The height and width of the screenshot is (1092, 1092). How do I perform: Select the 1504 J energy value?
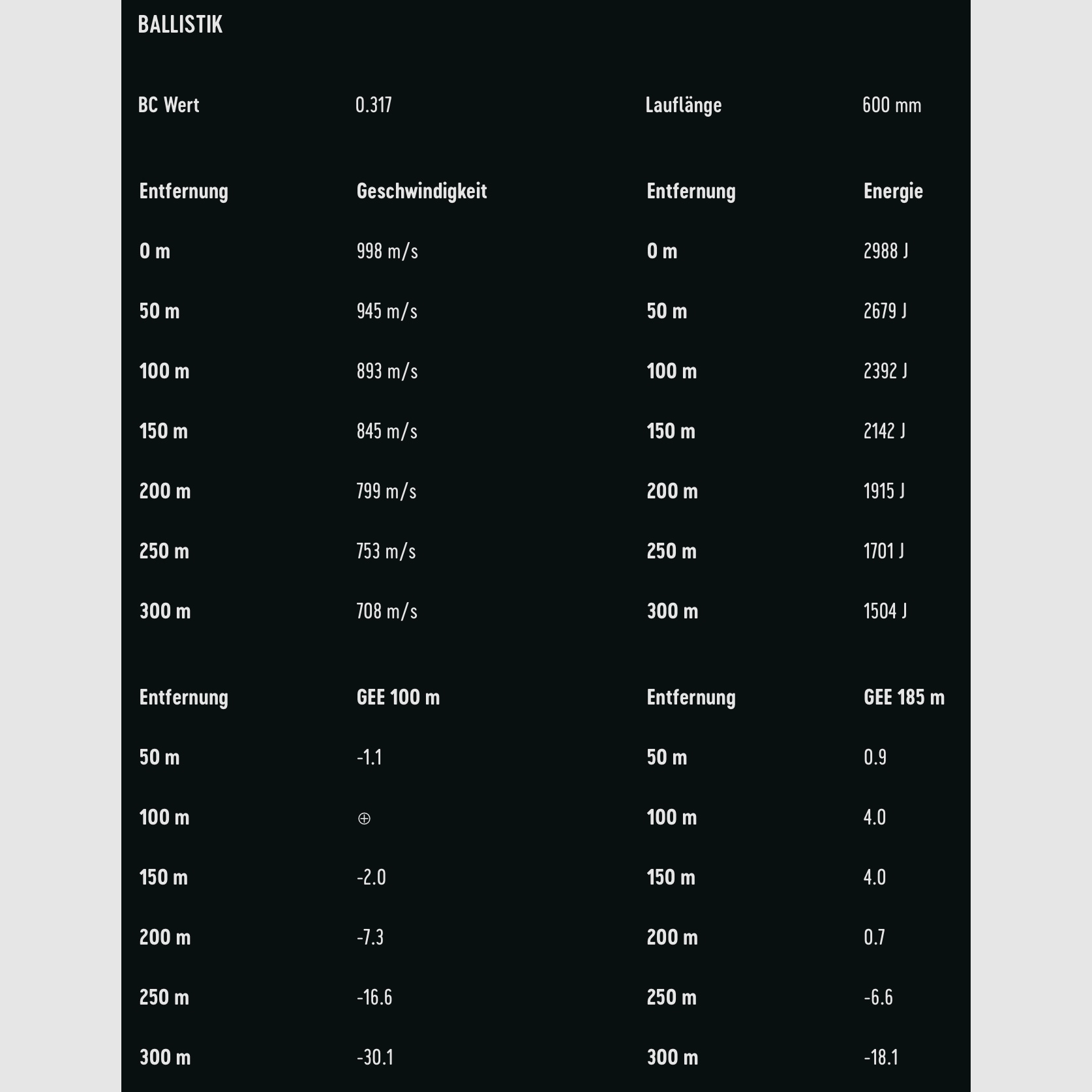[x=885, y=611]
